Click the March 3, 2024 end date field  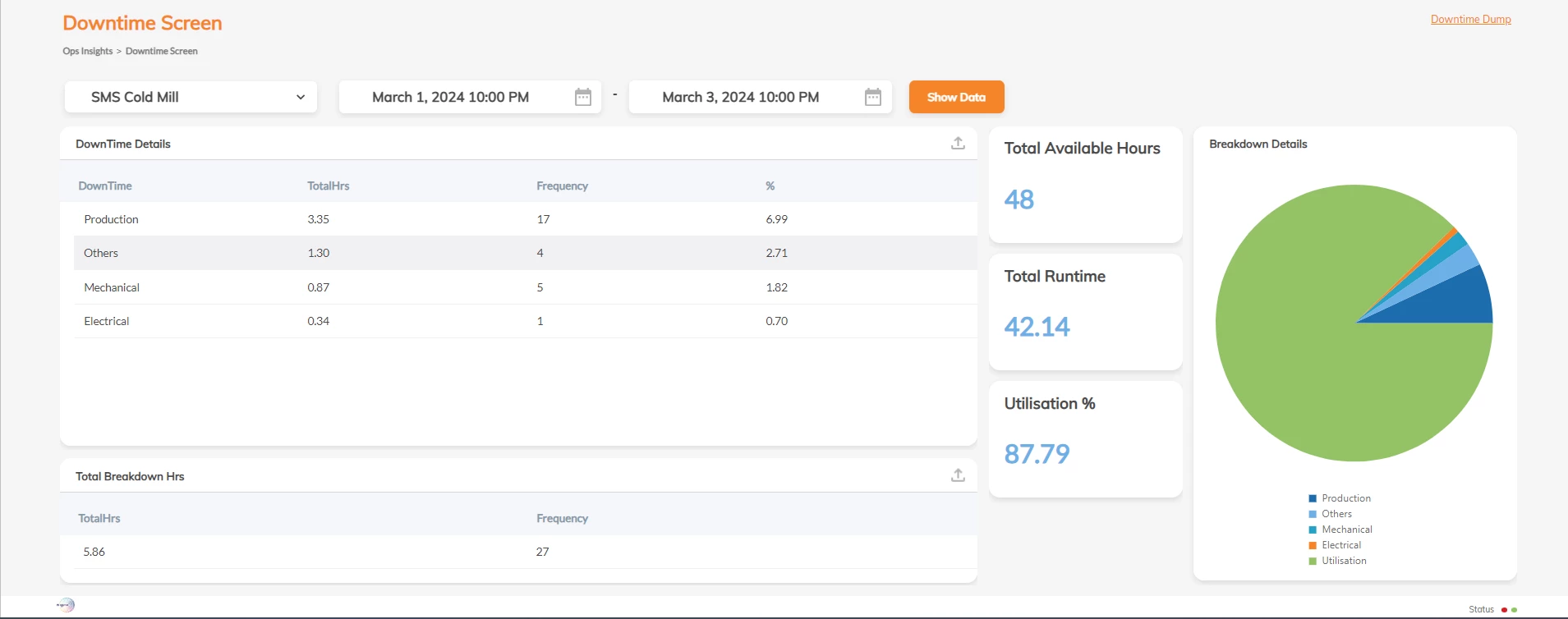point(760,97)
